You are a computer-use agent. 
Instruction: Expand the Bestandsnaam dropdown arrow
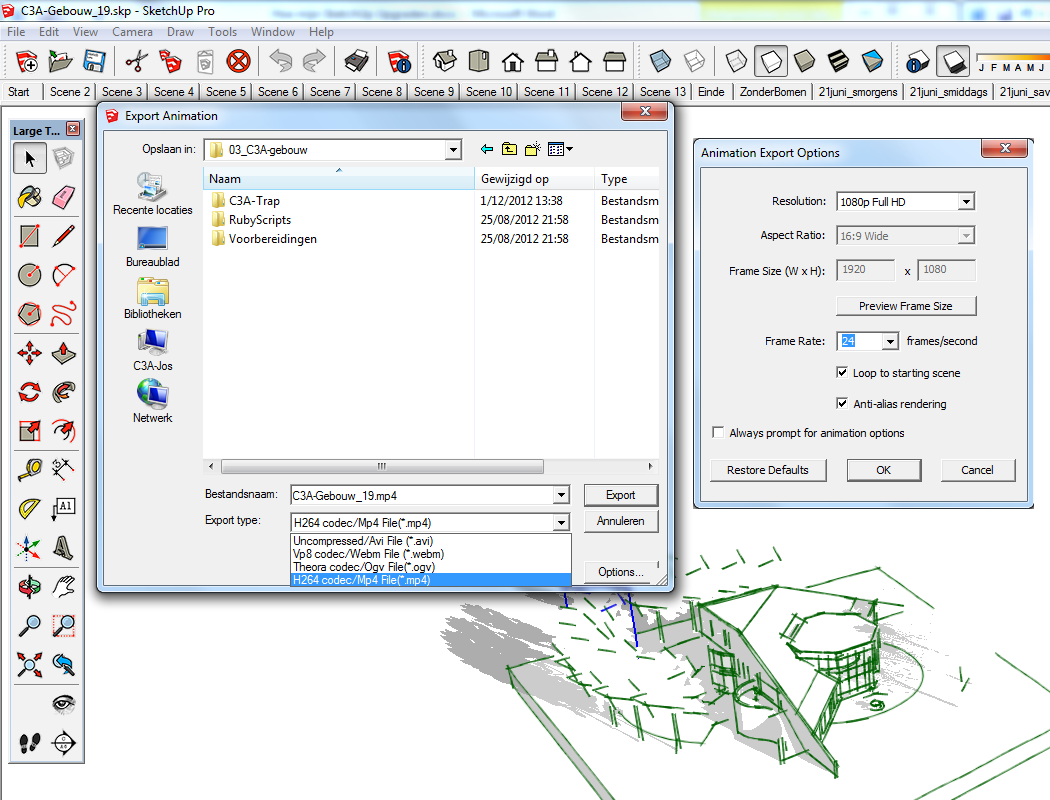point(561,495)
